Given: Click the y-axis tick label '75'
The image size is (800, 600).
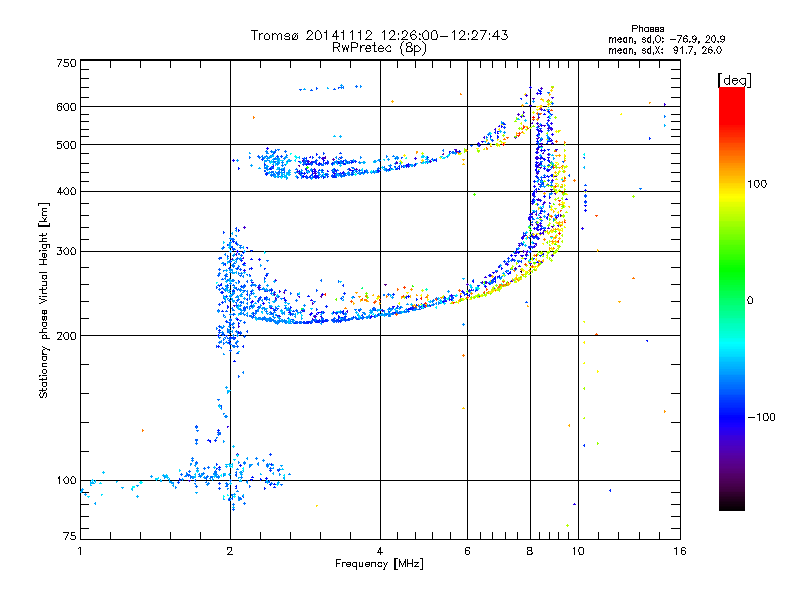Looking at the screenshot, I should coord(70,536).
